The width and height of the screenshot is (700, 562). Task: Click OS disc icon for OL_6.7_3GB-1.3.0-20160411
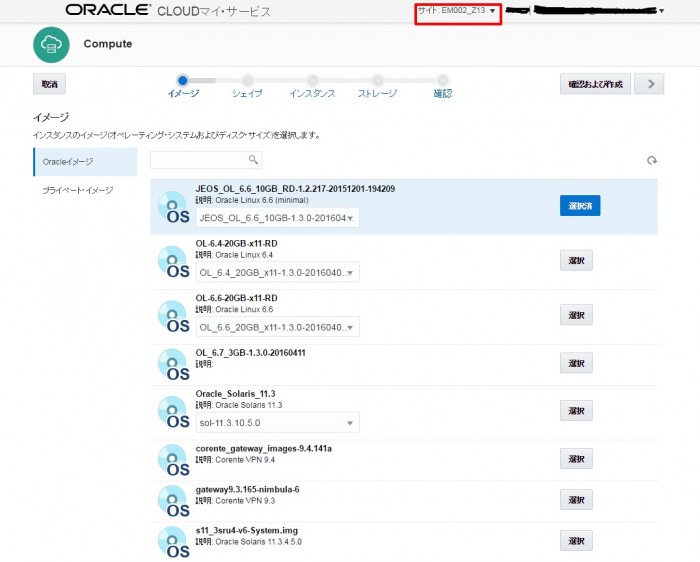click(x=174, y=365)
